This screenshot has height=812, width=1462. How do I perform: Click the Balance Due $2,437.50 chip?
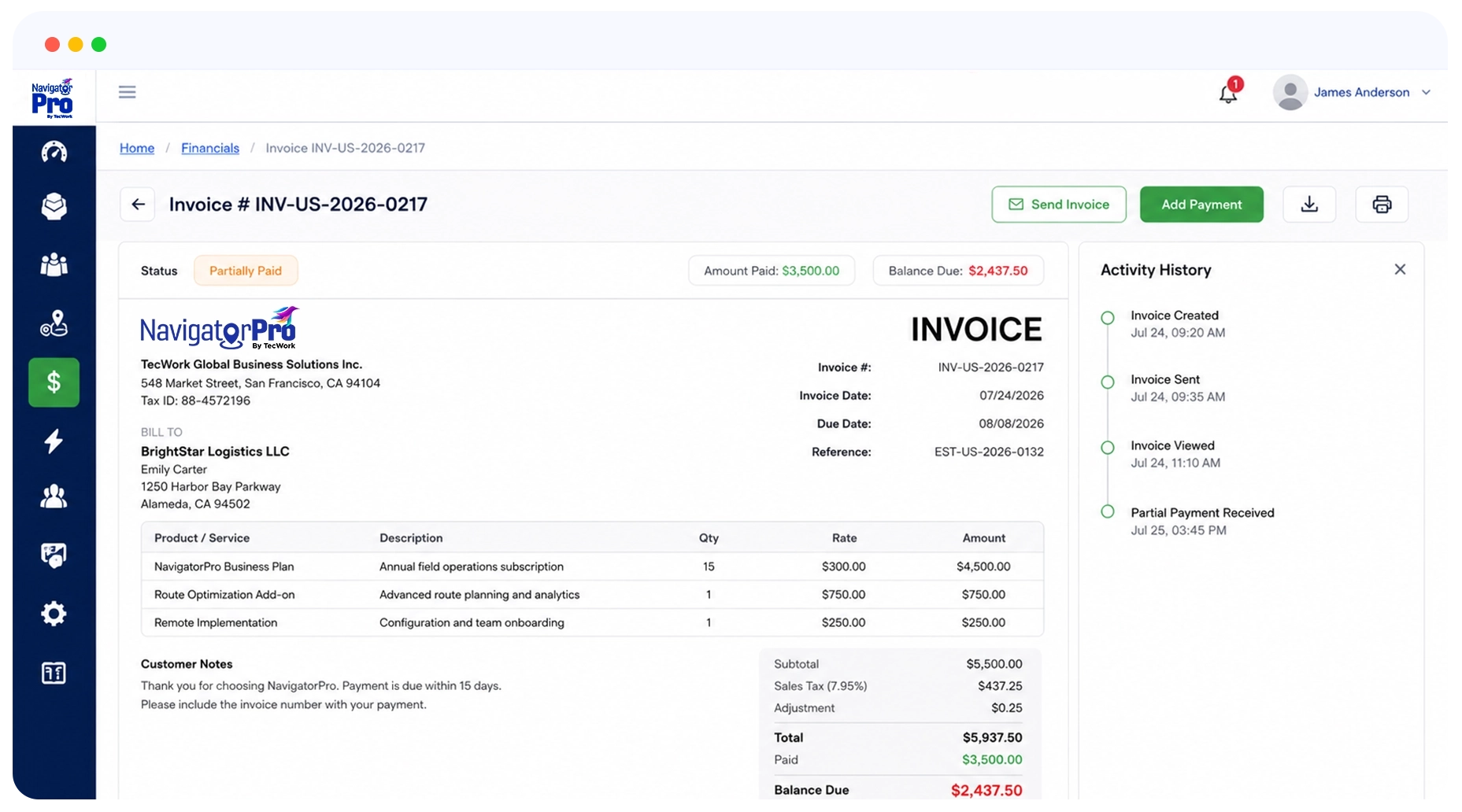tap(958, 271)
